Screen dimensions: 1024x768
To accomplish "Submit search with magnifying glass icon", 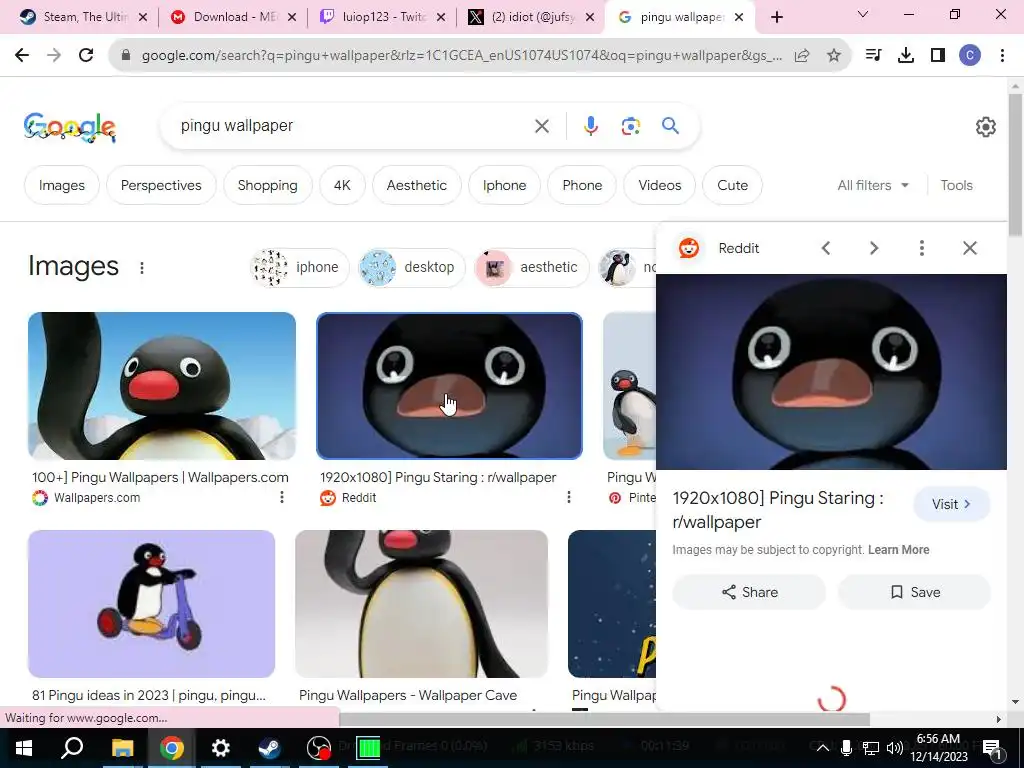I will click(670, 125).
